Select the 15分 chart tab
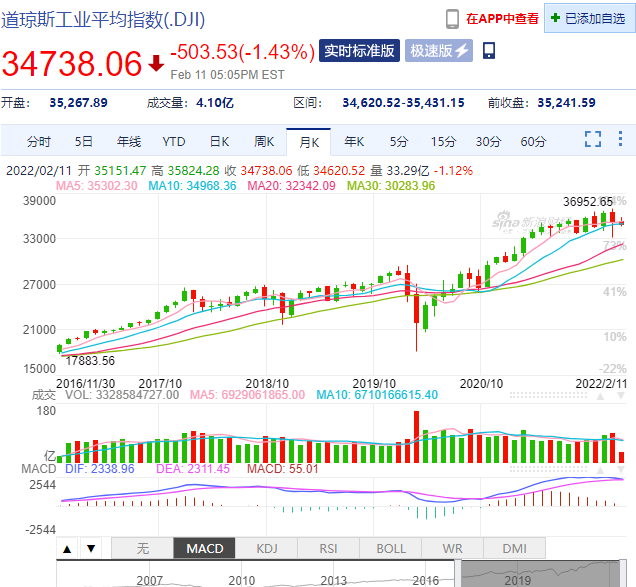Screen dimensions: 636x587 pos(443,142)
